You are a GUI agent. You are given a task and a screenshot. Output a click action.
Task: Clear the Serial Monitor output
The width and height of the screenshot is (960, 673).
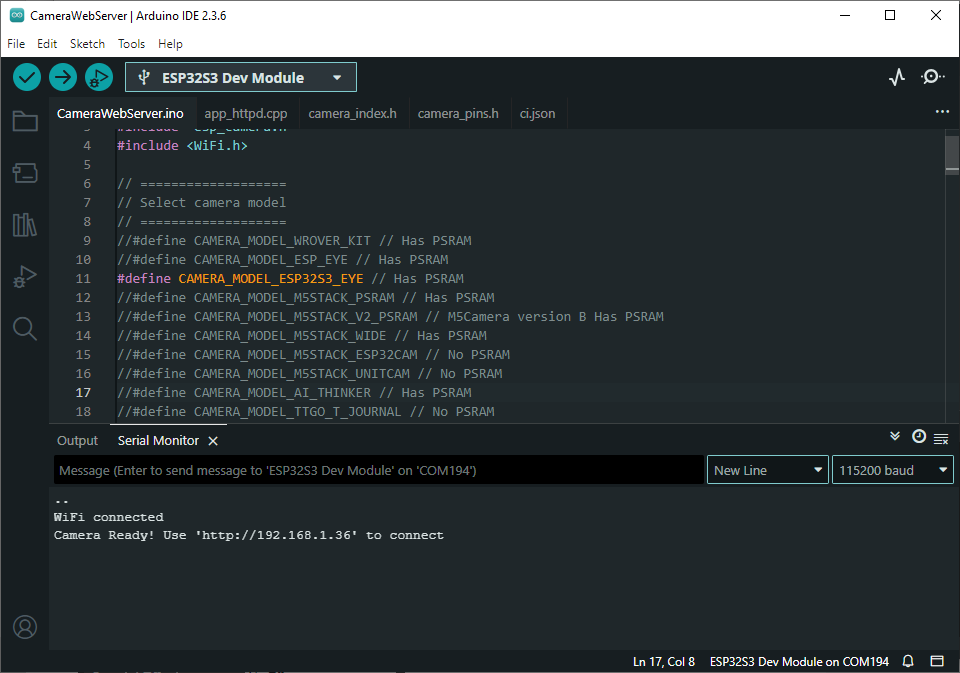[941, 438]
